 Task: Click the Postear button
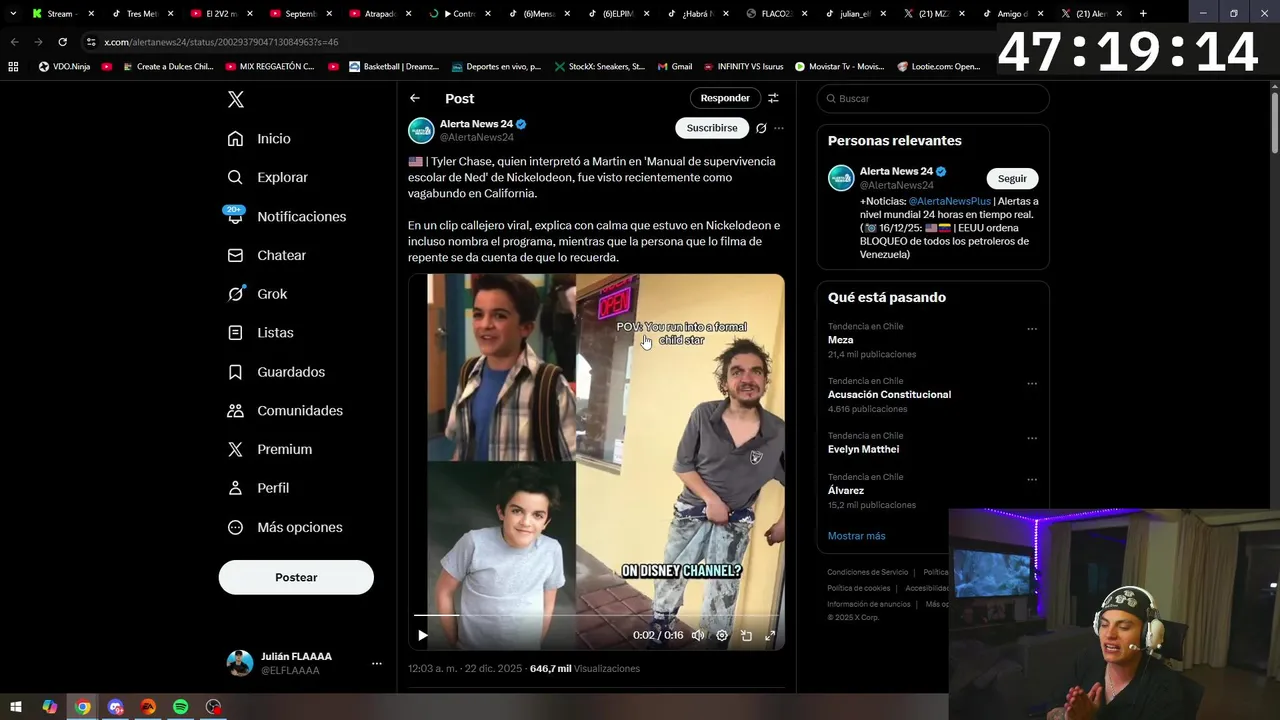pyautogui.click(x=296, y=577)
